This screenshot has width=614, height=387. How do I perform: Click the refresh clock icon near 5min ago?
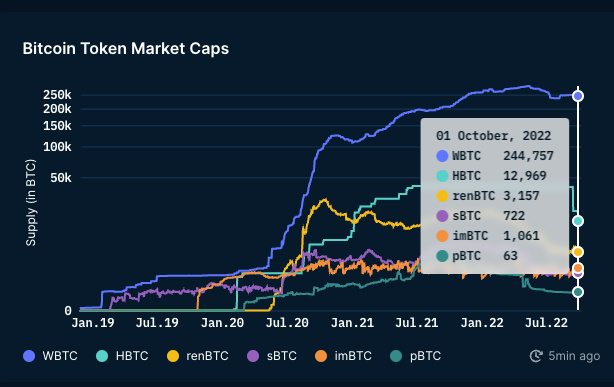tap(536, 356)
